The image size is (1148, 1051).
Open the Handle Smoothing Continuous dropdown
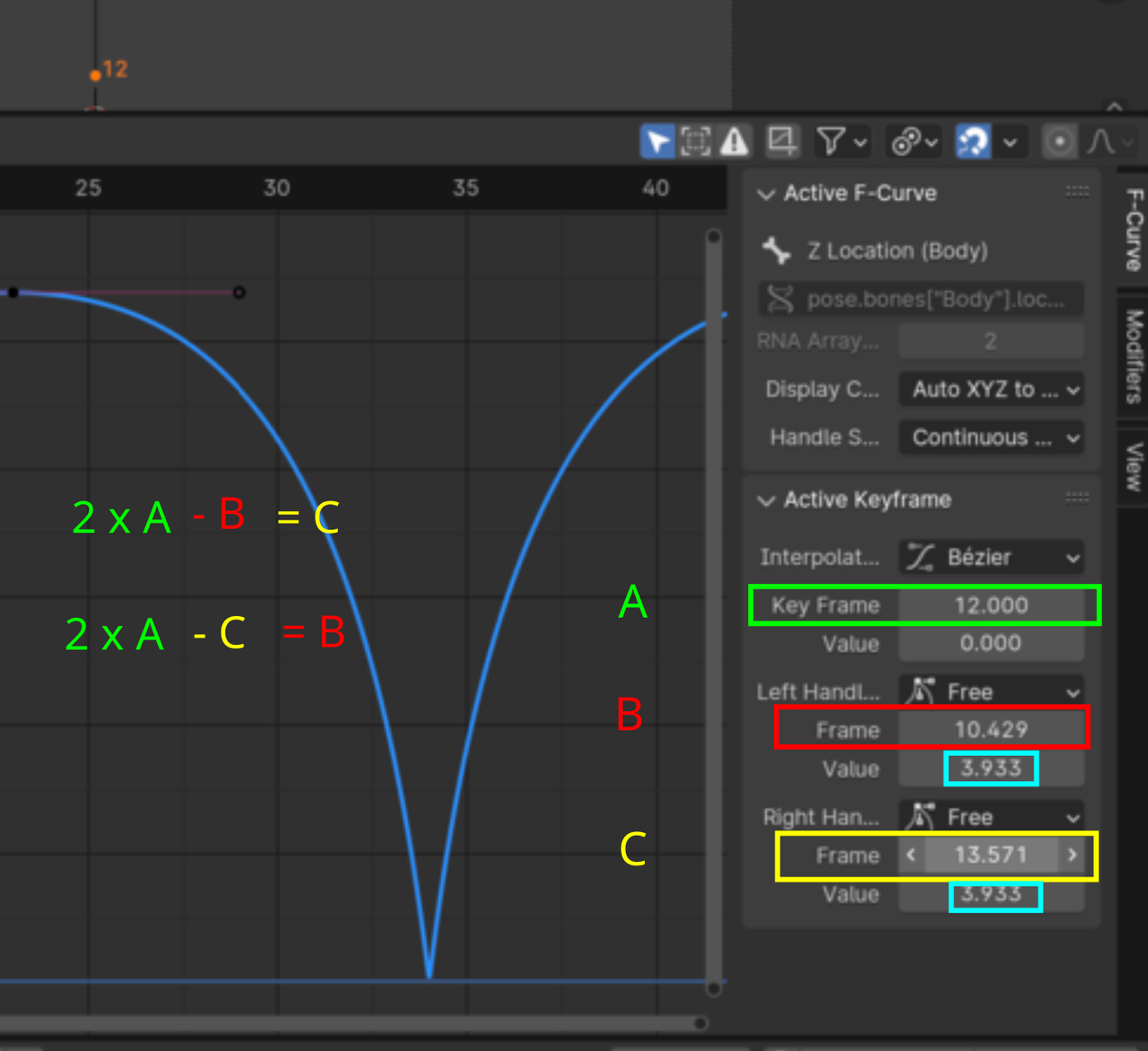pyautogui.click(x=990, y=438)
